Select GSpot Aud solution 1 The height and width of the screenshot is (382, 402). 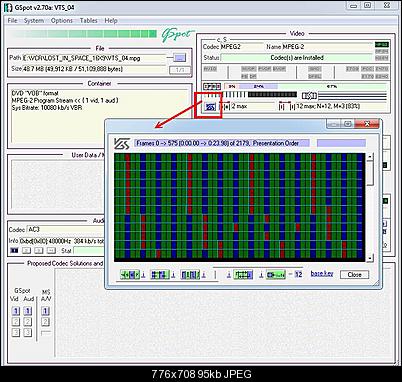click(x=28, y=311)
